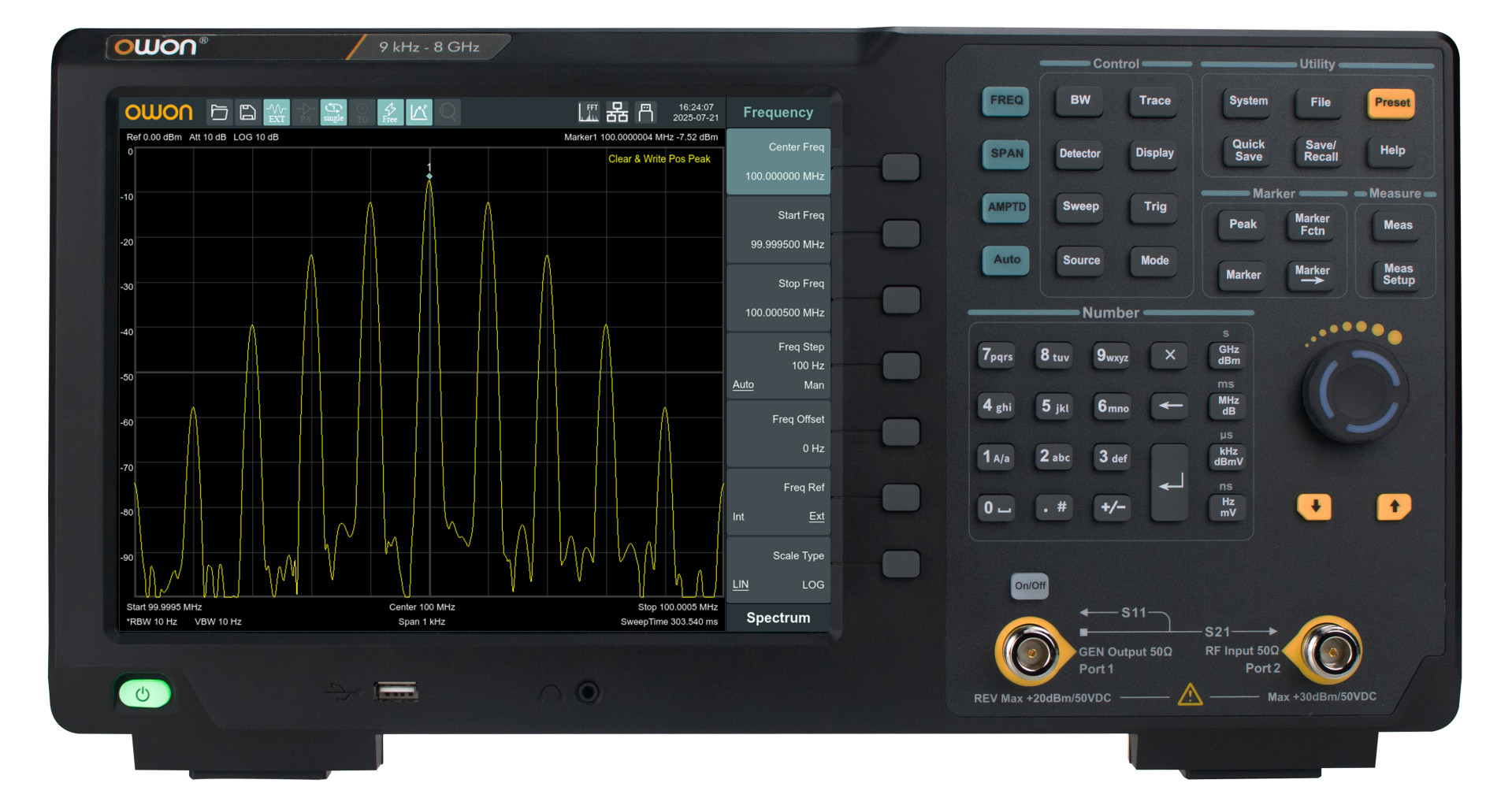The width and height of the screenshot is (1512, 809).
Task: Toggle the EXT reference icon
Action: [277, 113]
